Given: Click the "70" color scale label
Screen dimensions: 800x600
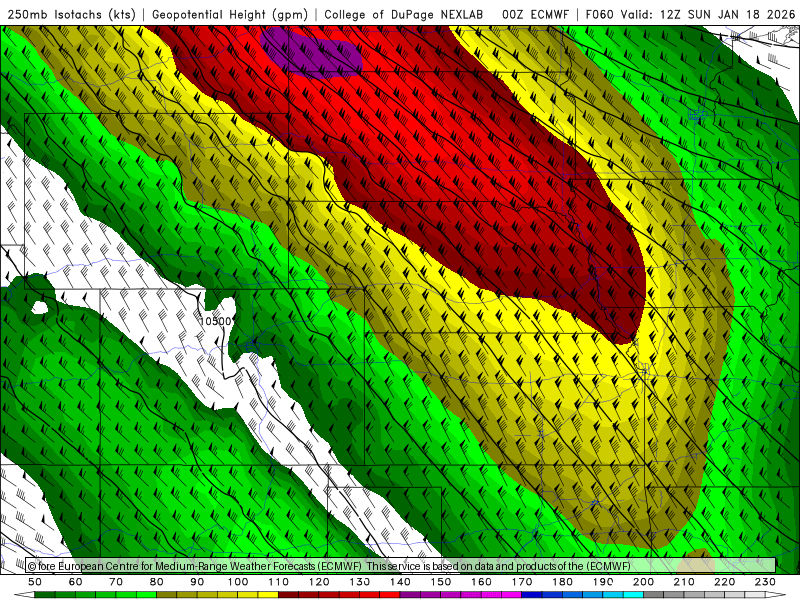Looking at the screenshot, I should 116,582.
